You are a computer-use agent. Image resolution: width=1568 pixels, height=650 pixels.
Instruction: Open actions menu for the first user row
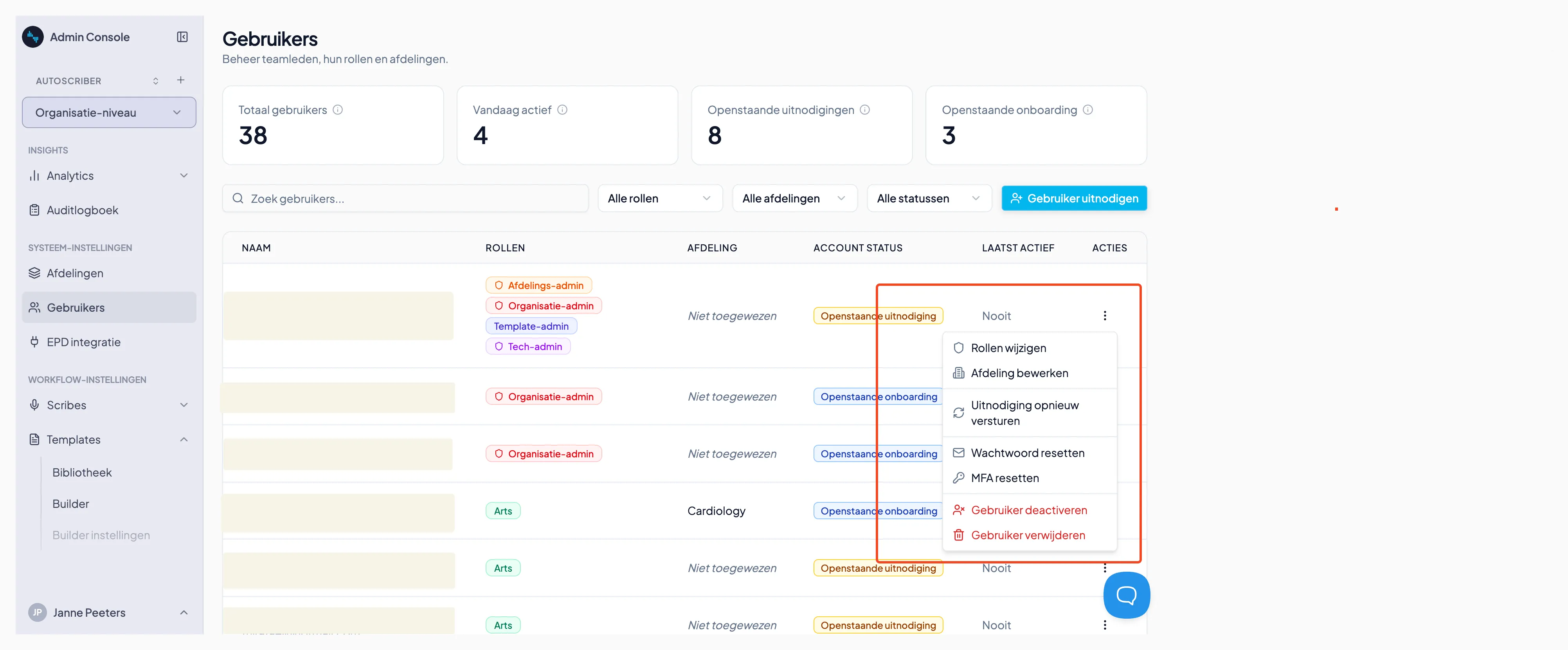tap(1105, 316)
